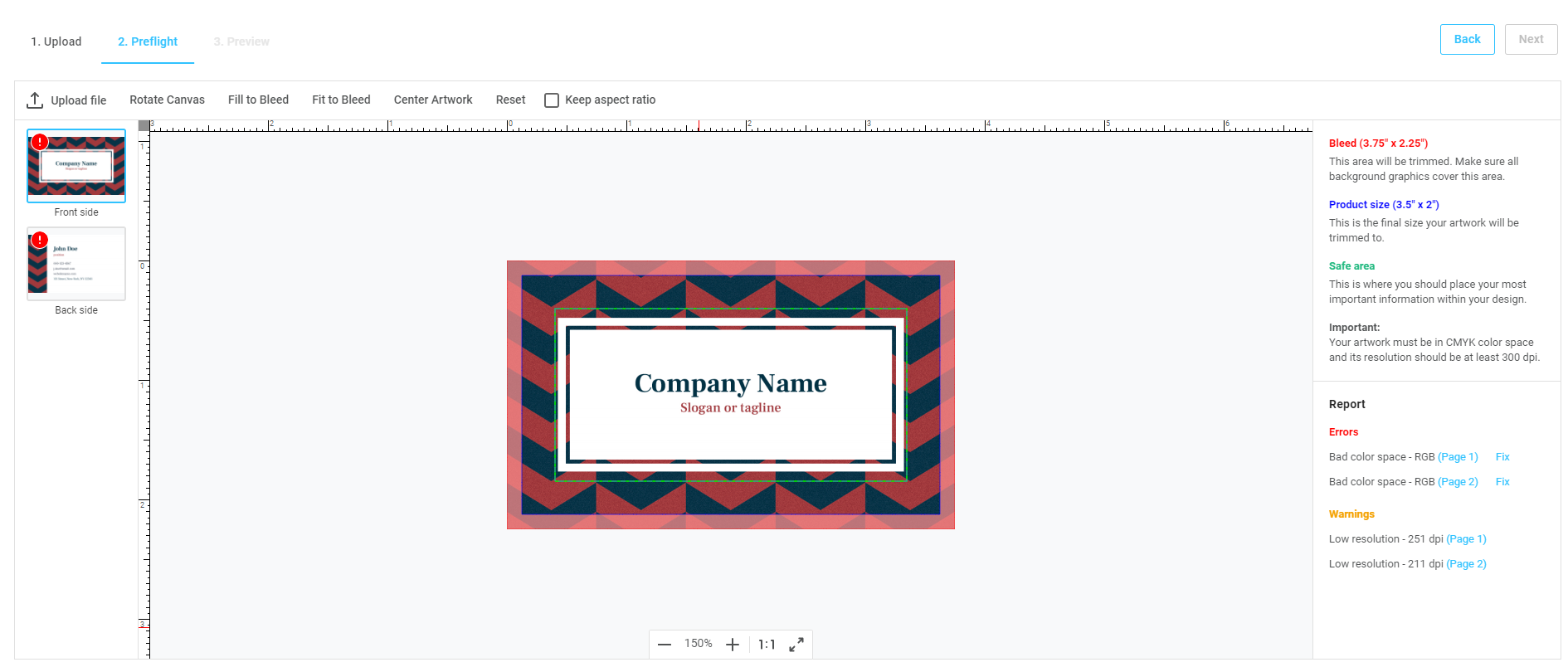Click the Reset toolbar option

(510, 100)
